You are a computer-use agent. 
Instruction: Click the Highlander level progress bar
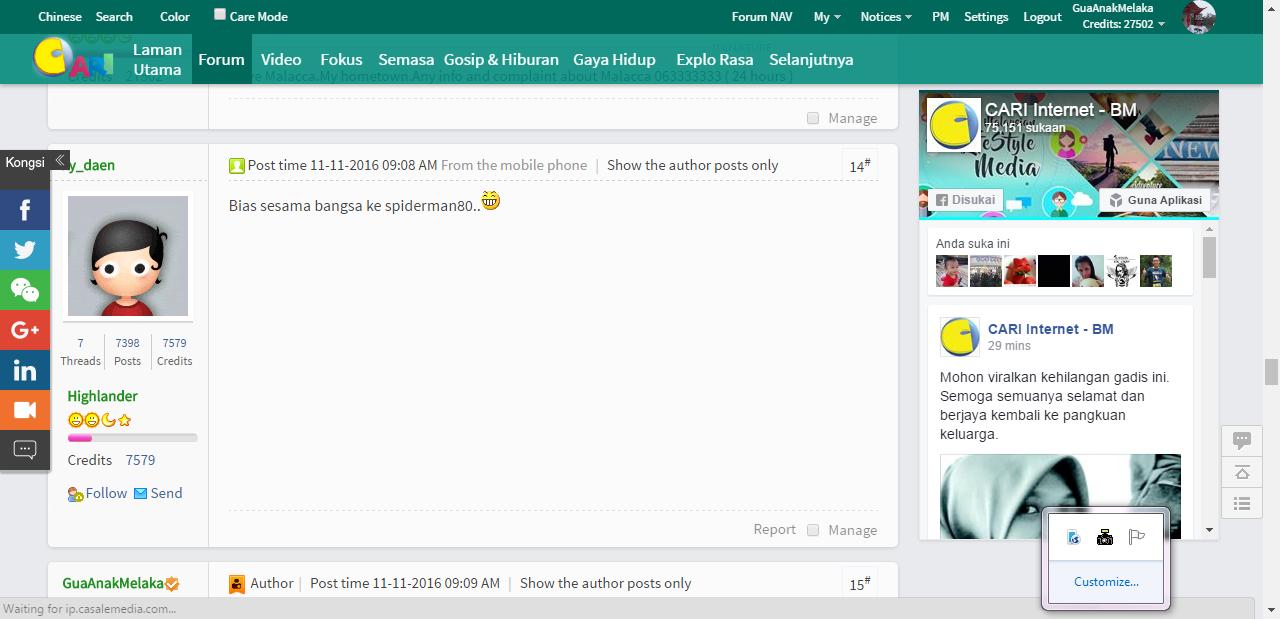click(132, 438)
